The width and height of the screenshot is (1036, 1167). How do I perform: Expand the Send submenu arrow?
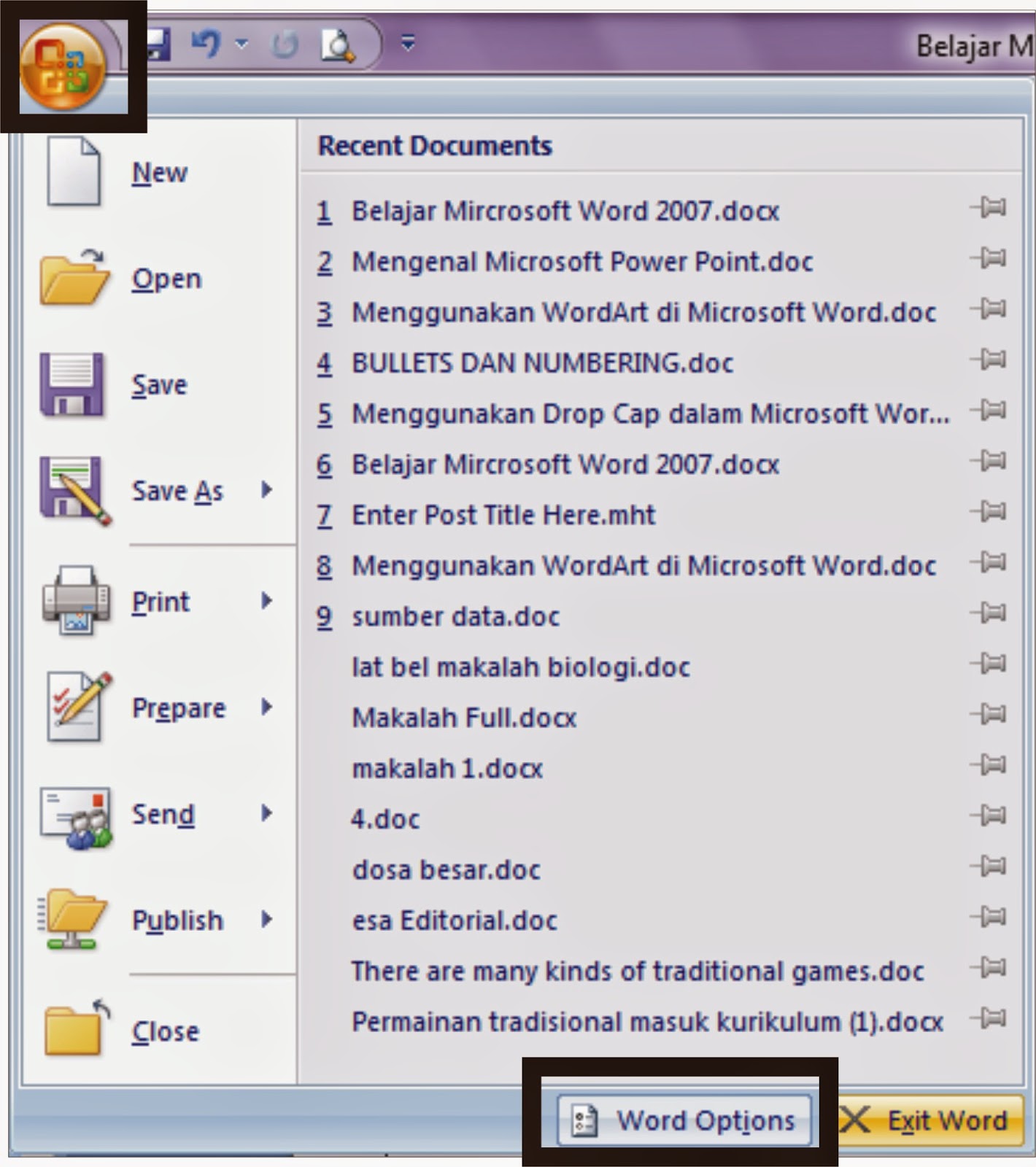point(267,813)
